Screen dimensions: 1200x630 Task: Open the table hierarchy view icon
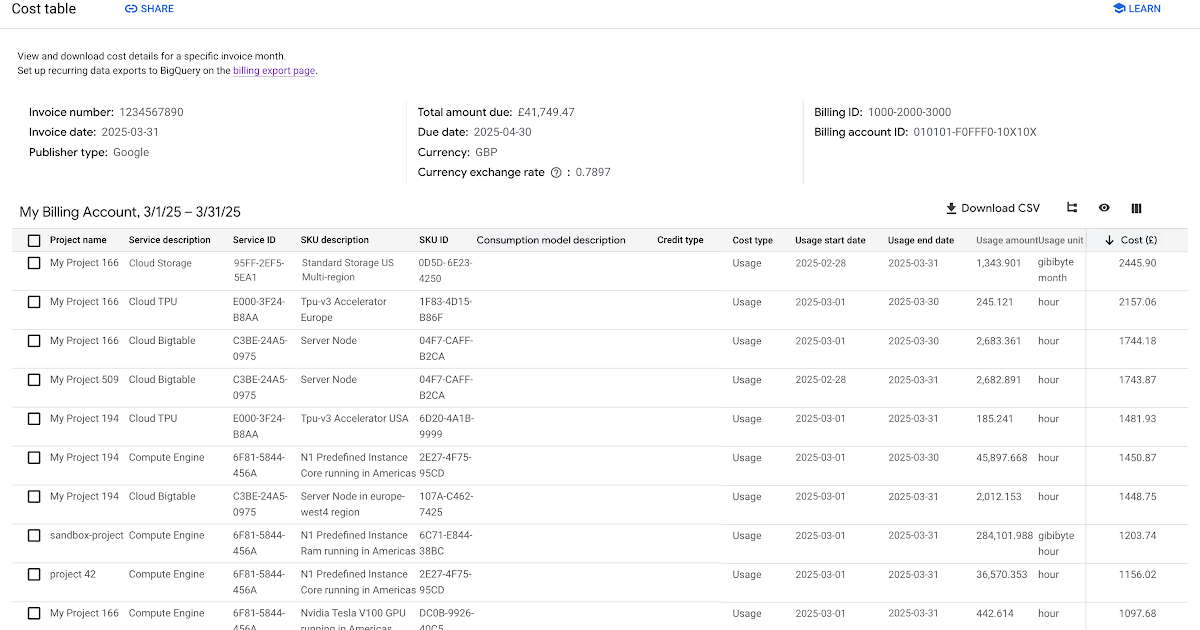[1072, 208]
